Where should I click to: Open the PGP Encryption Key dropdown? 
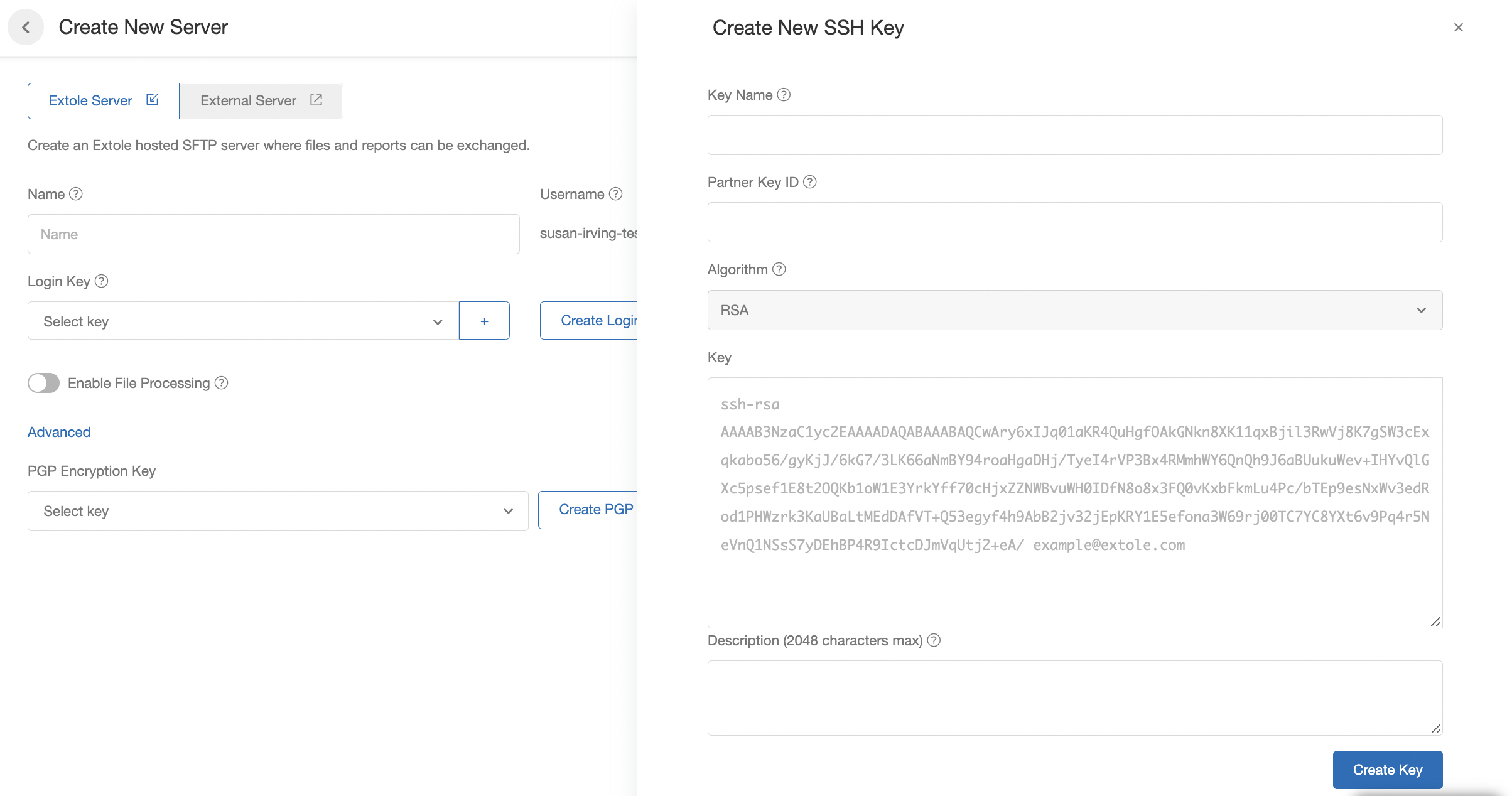[278, 511]
